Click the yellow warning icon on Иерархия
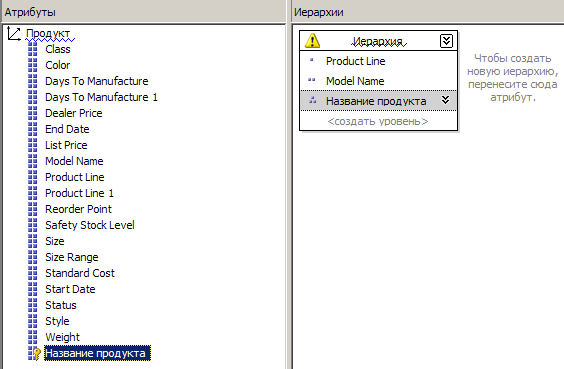The image size is (564, 369). click(312, 41)
